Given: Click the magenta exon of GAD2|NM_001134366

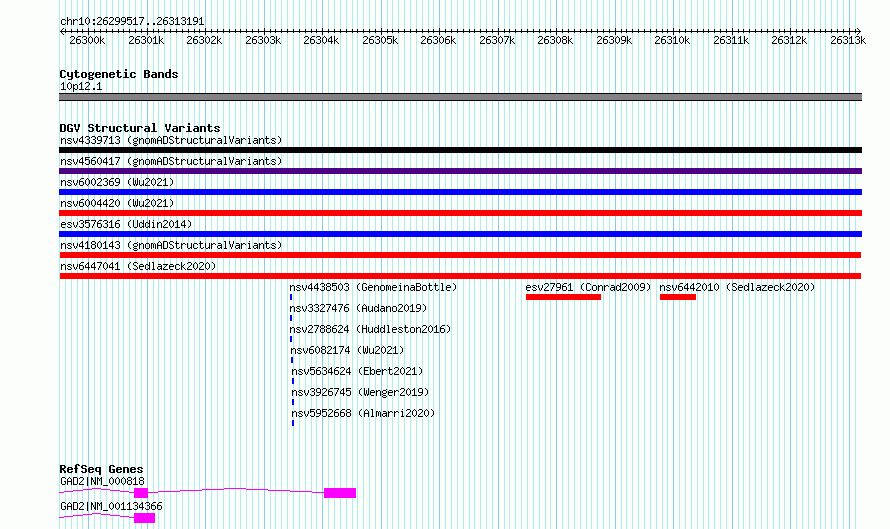Looking at the screenshot, I should pyautogui.click(x=144, y=518).
